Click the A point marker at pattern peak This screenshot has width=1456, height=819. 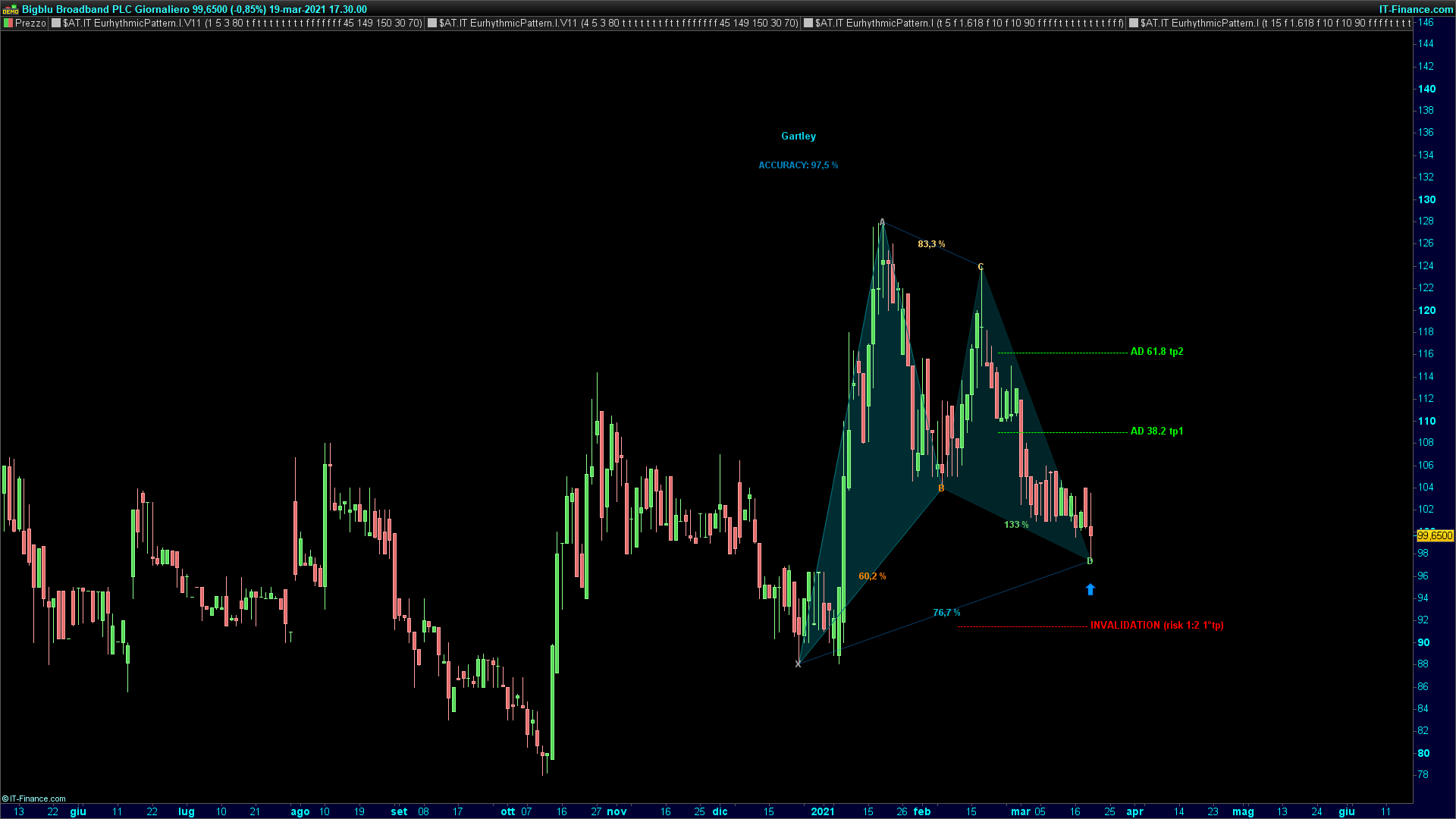pyautogui.click(x=882, y=222)
